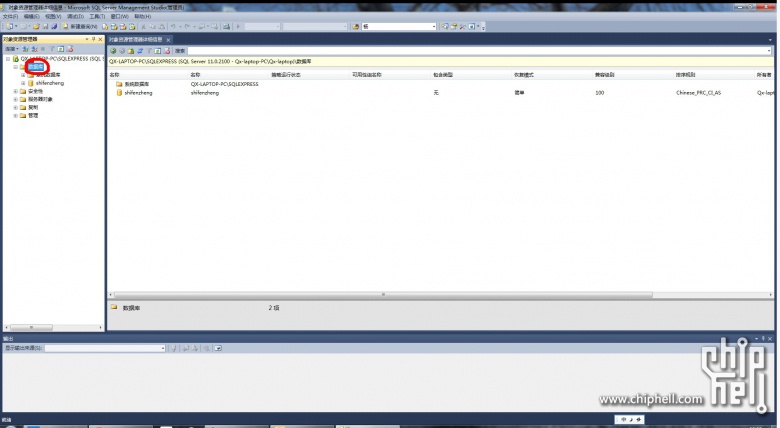Click Disconnect icon in Object Explorer
This screenshot has width=780, height=428.
(x=34, y=49)
